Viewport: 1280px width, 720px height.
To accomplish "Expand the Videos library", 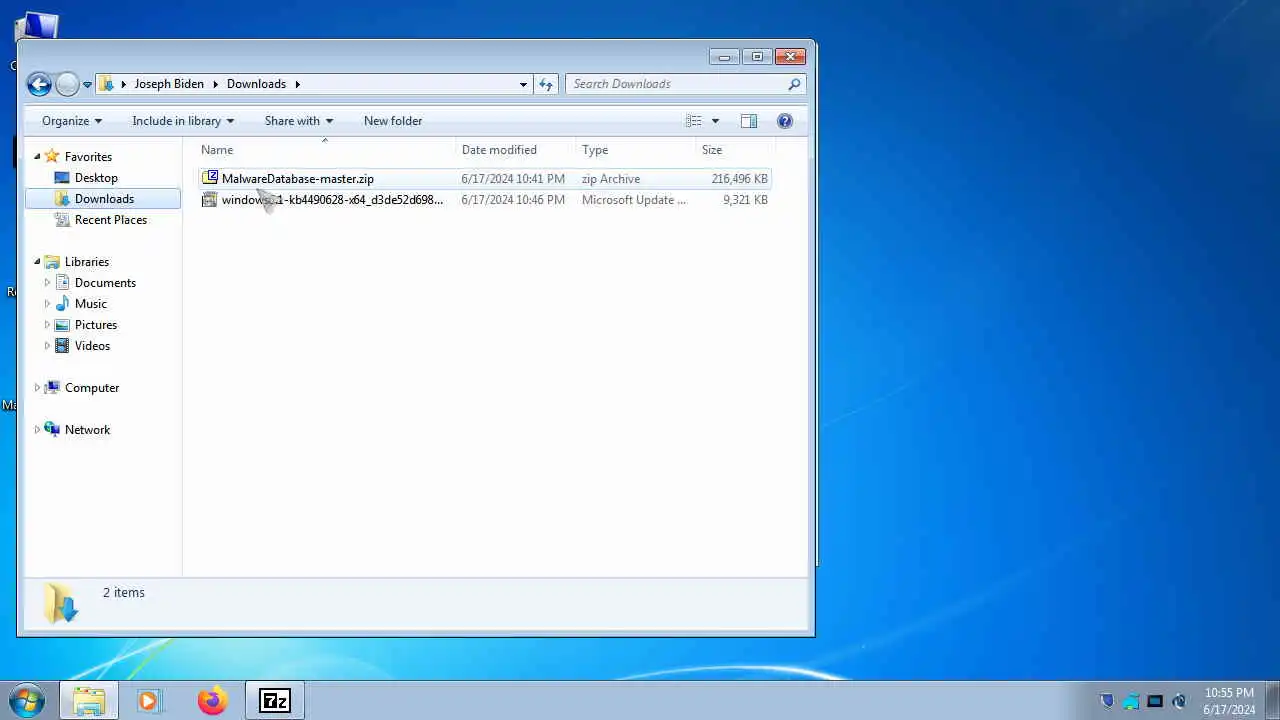I will point(46,346).
